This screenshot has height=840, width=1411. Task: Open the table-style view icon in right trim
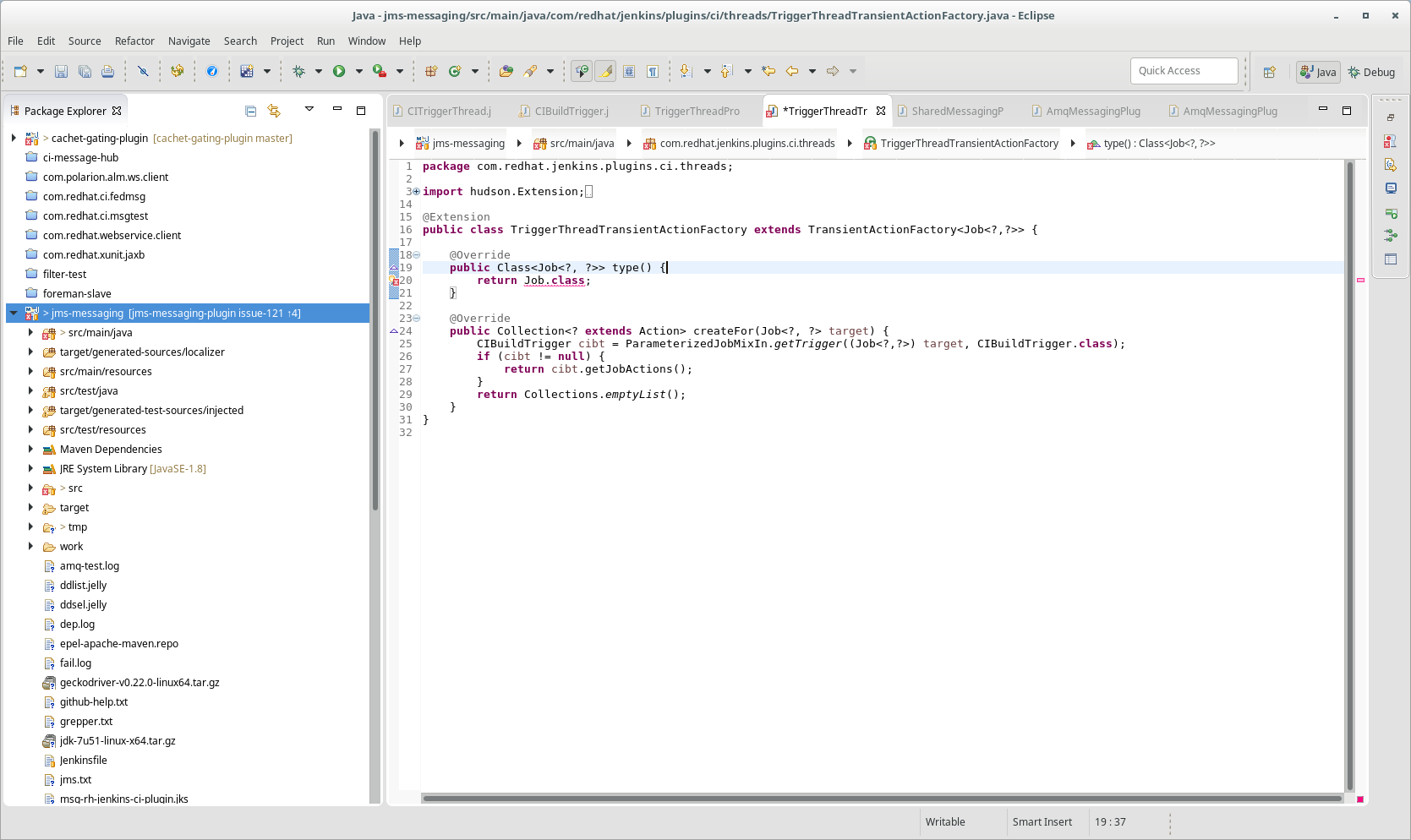1391,259
